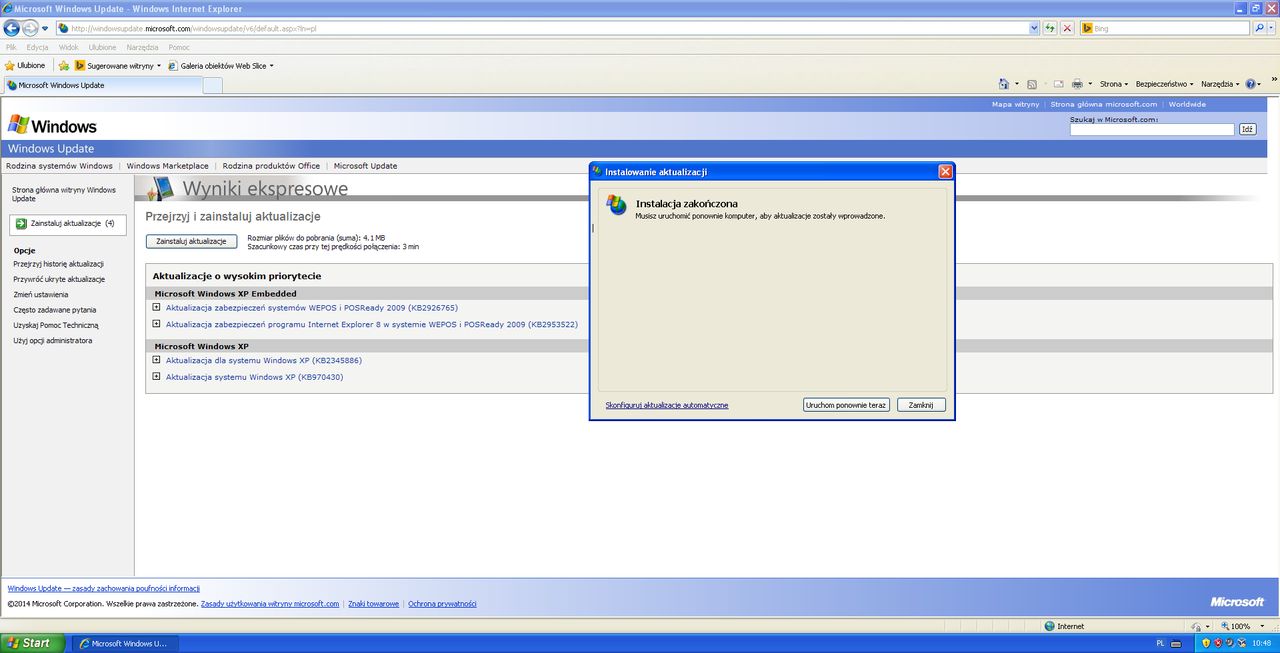Refresh the page using the green arrows icon
This screenshot has width=1280, height=653.
point(1050,28)
